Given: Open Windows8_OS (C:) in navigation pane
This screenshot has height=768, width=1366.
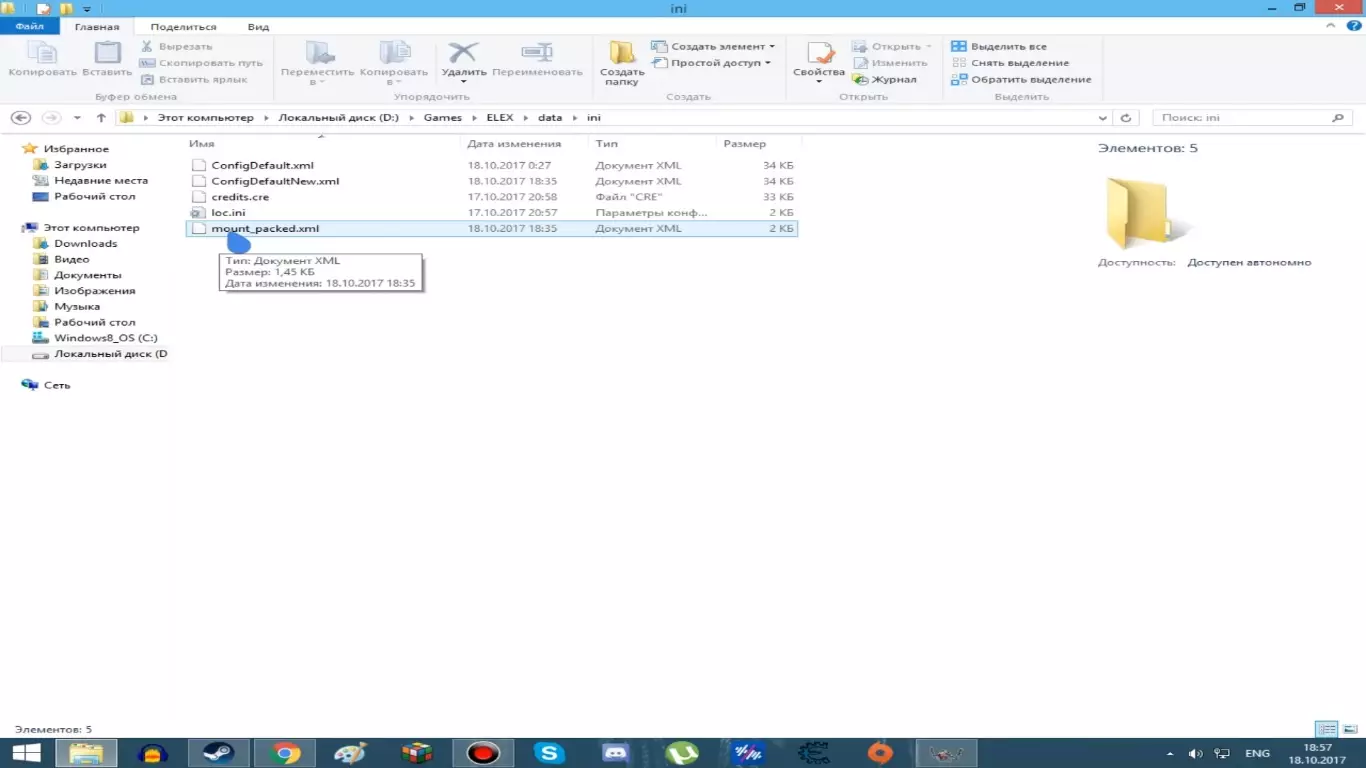Looking at the screenshot, I should click(105, 338).
